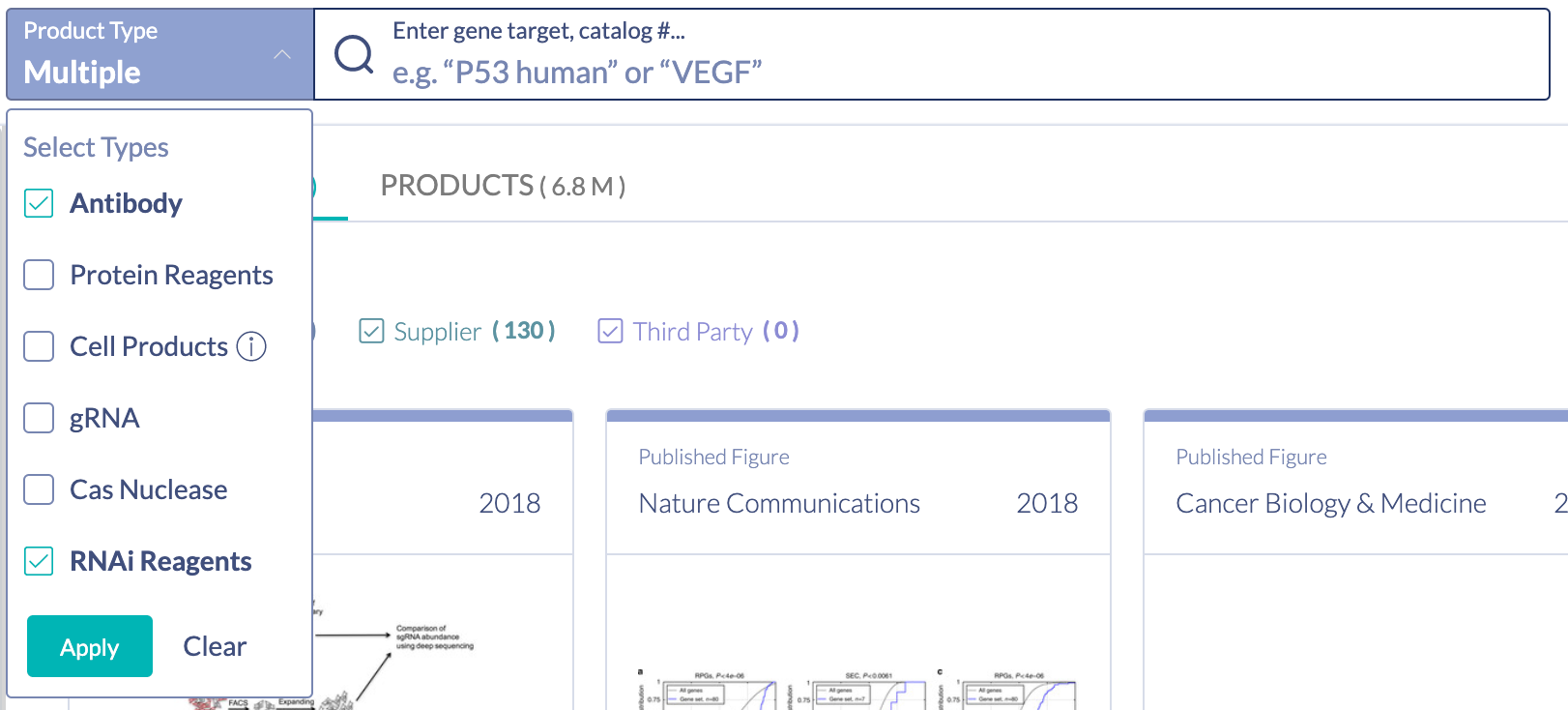Toggle the Third Party filter checkbox
Image resolution: width=1568 pixels, height=710 pixels.
pyautogui.click(x=610, y=332)
